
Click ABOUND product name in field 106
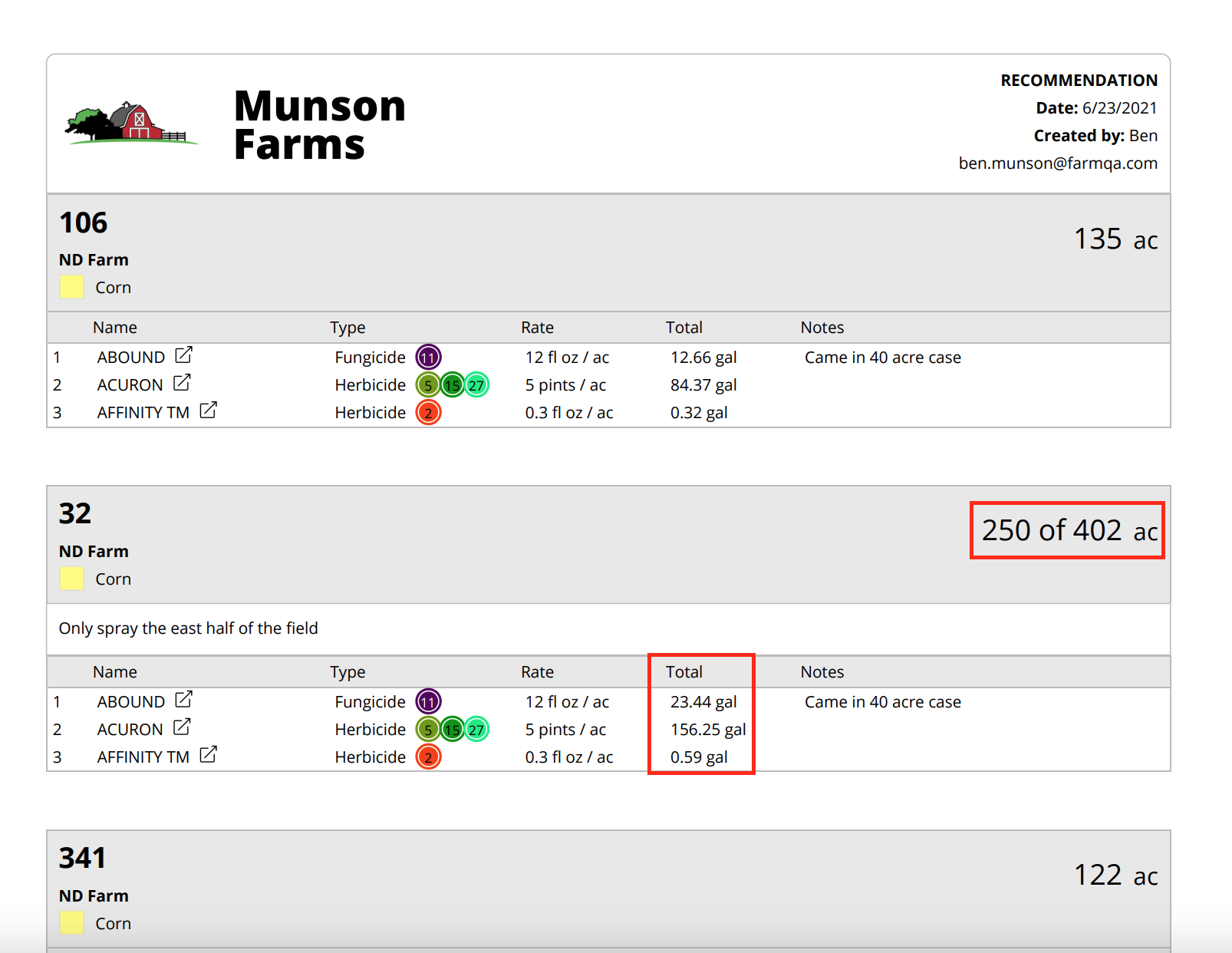click(x=131, y=358)
